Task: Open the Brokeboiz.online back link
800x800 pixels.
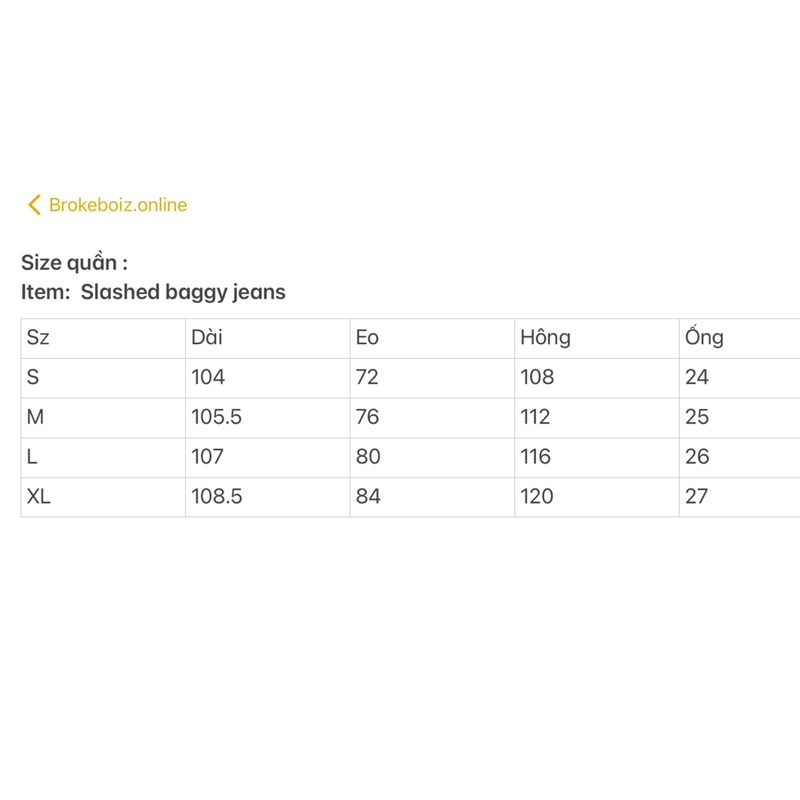Action: (x=117, y=205)
